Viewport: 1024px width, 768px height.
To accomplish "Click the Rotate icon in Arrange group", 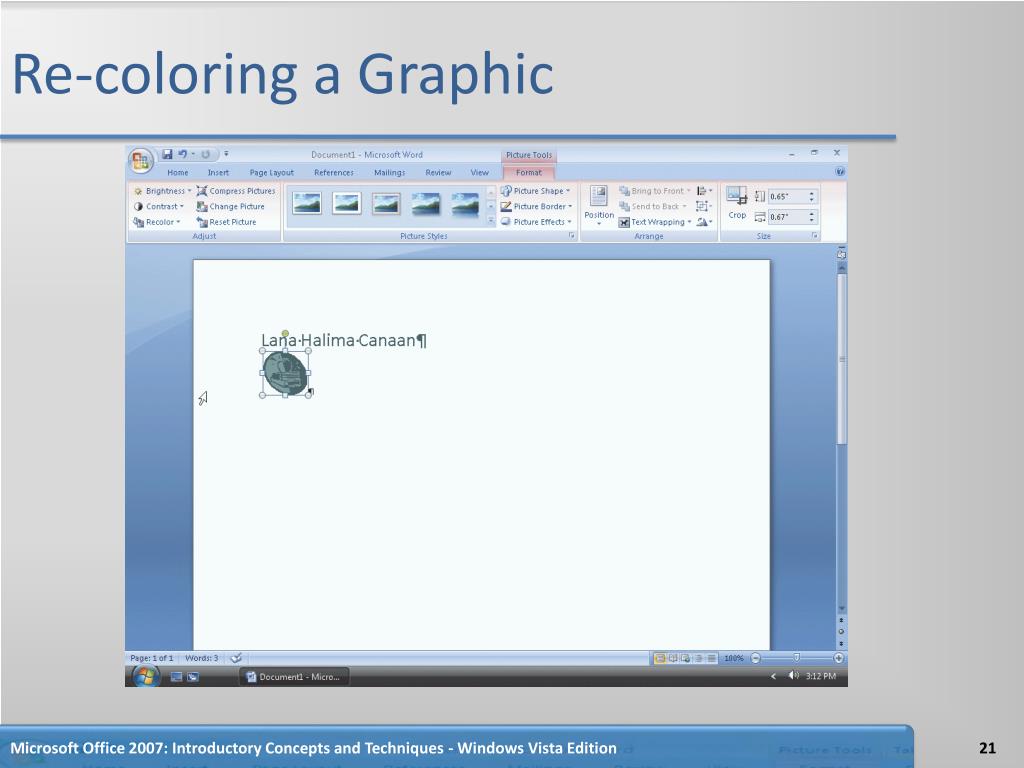I will 703,222.
